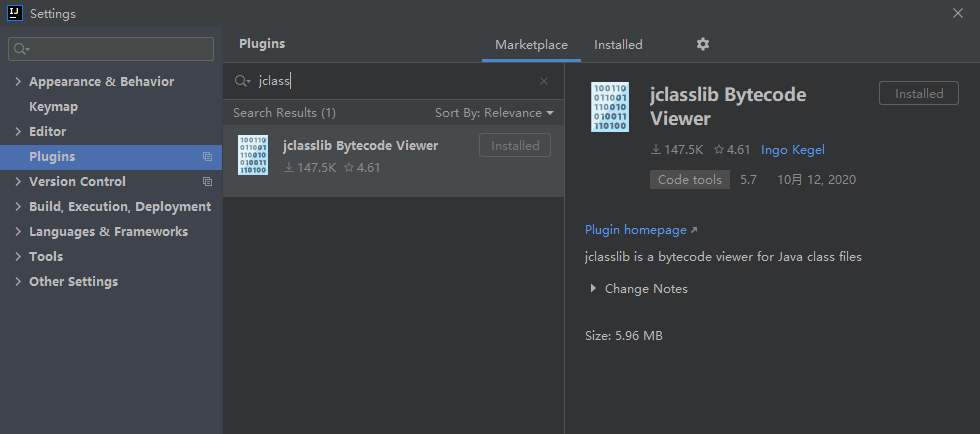The height and width of the screenshot is (434, 980).
Task: Expand the Appearance & Behavior section
Action: click(x=18, y=82)
